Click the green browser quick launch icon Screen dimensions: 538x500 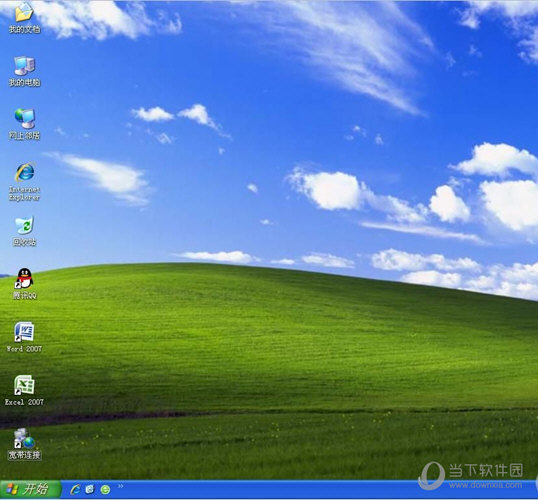[x=105, y=490]
